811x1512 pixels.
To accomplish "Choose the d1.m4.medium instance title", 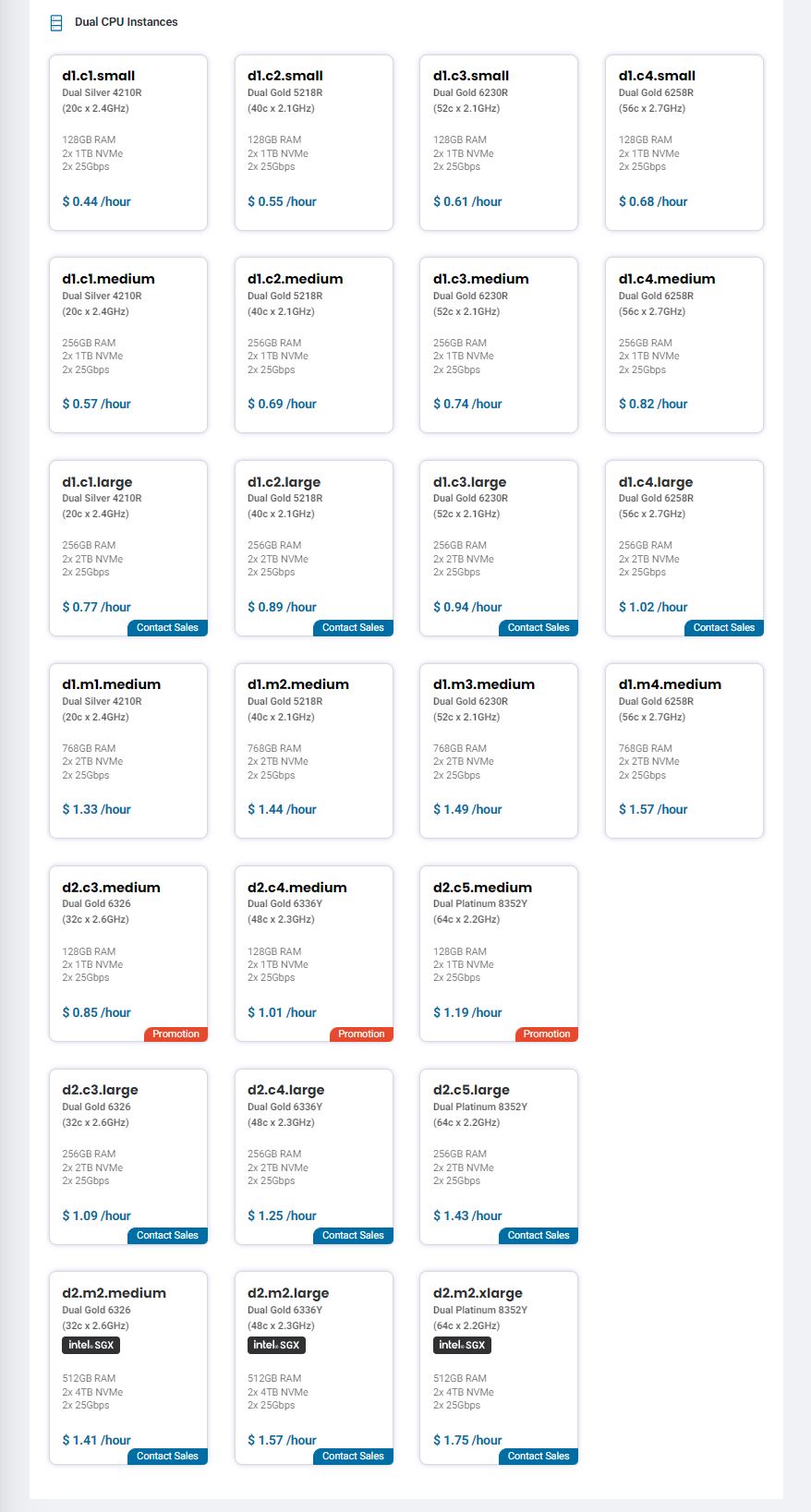I will point(670,684).
